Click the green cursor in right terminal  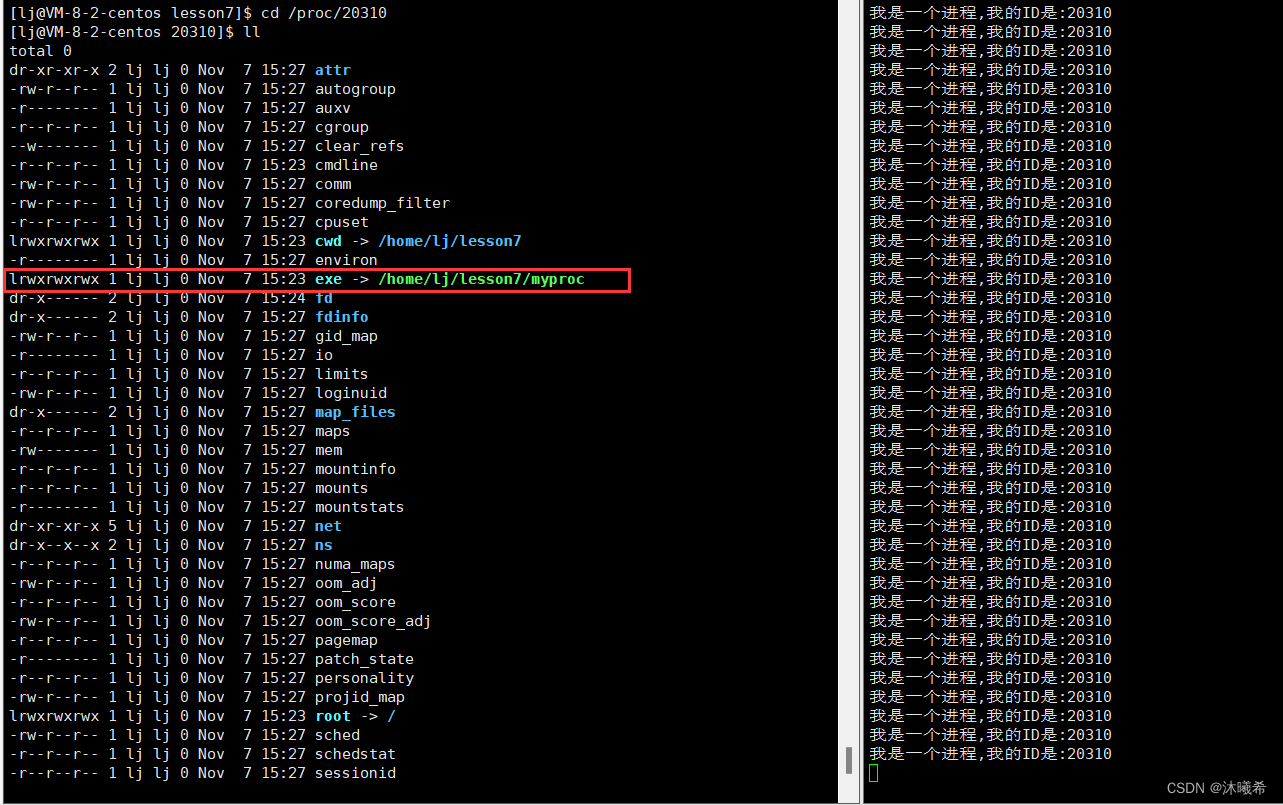point(873,773)
